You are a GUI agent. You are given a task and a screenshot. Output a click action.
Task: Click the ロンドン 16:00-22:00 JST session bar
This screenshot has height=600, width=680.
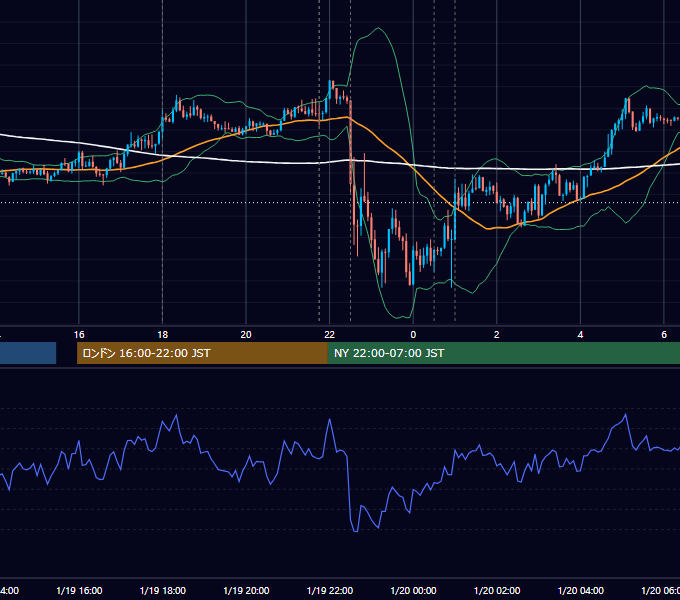202,353
